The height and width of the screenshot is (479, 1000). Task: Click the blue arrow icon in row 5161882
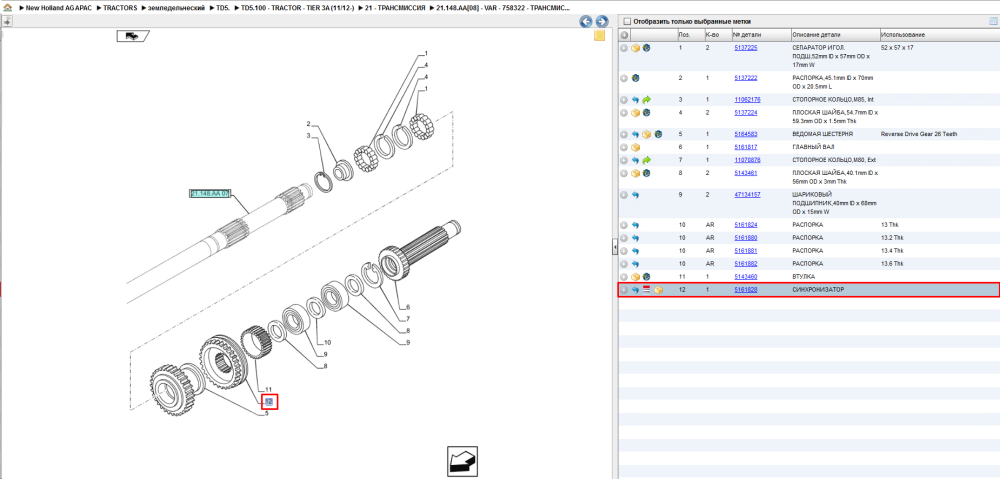tap(635, 263)
